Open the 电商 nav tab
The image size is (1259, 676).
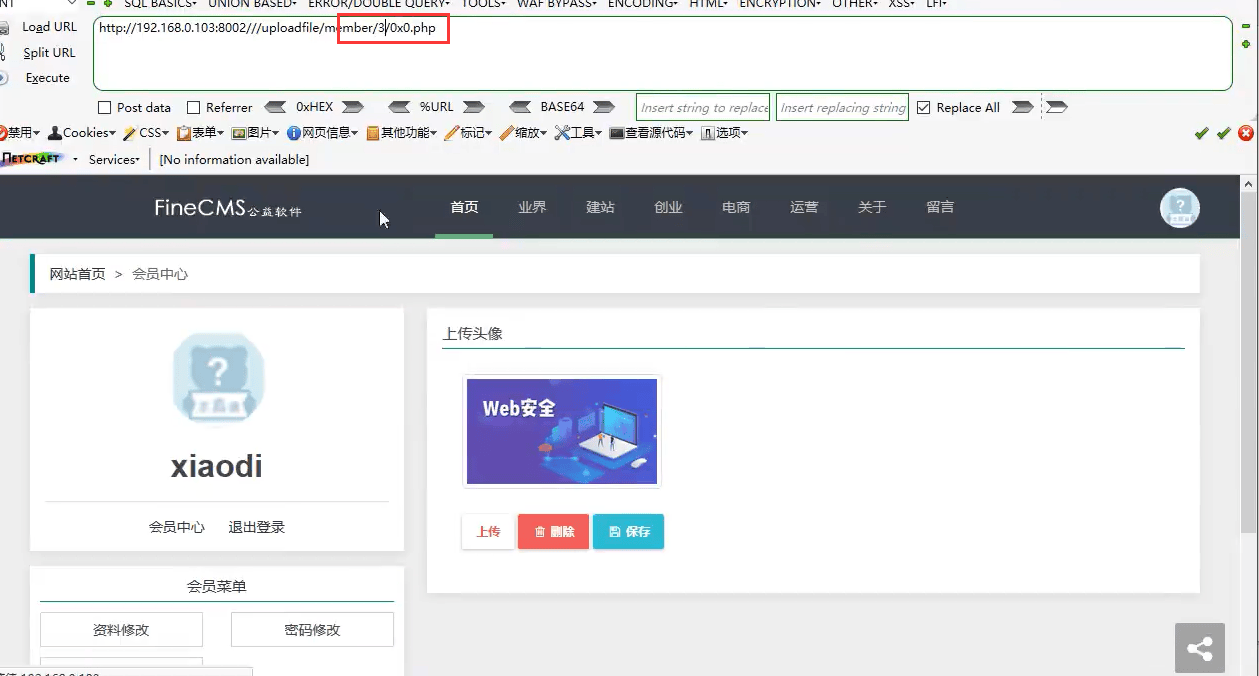point(736,208)
